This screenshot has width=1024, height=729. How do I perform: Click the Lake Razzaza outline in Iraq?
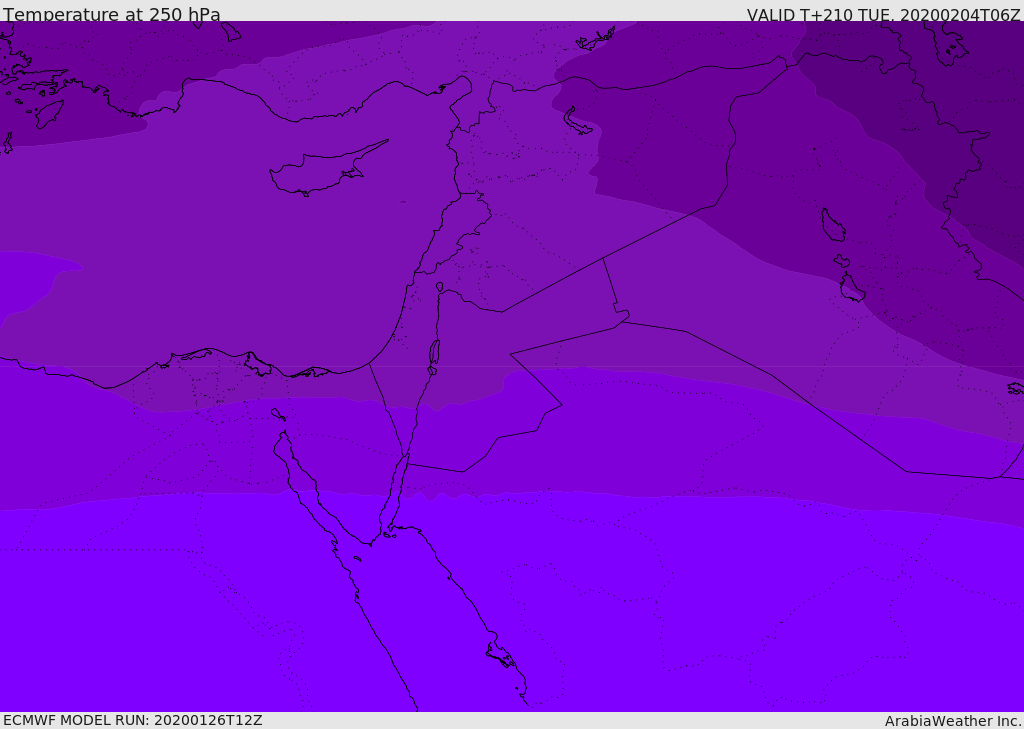click(x=852, y=288)
